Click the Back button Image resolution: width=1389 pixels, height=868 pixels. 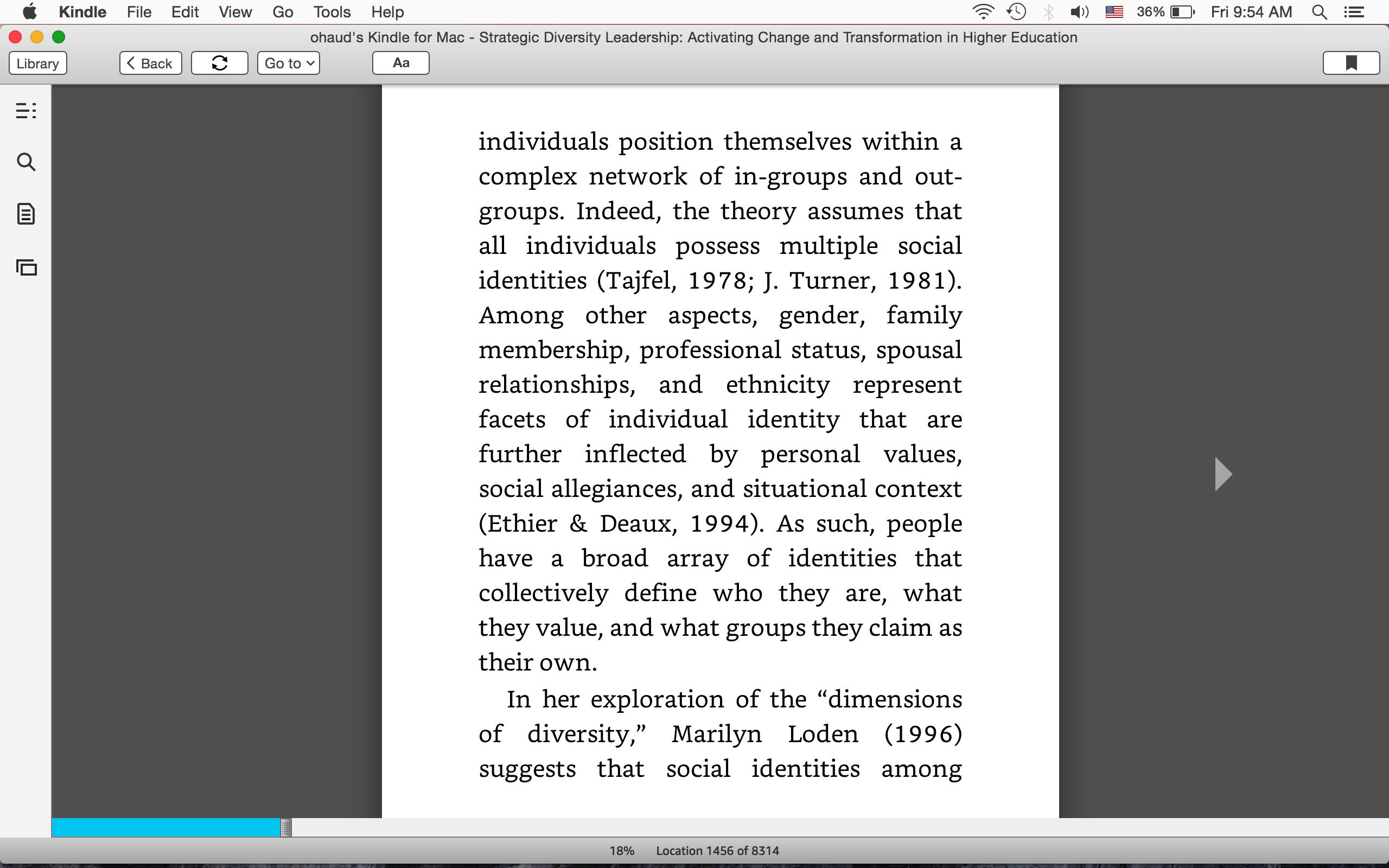pos(150,63)
